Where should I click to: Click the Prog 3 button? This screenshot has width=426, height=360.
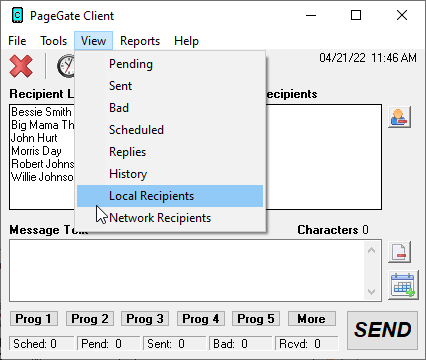coord(145,319)
